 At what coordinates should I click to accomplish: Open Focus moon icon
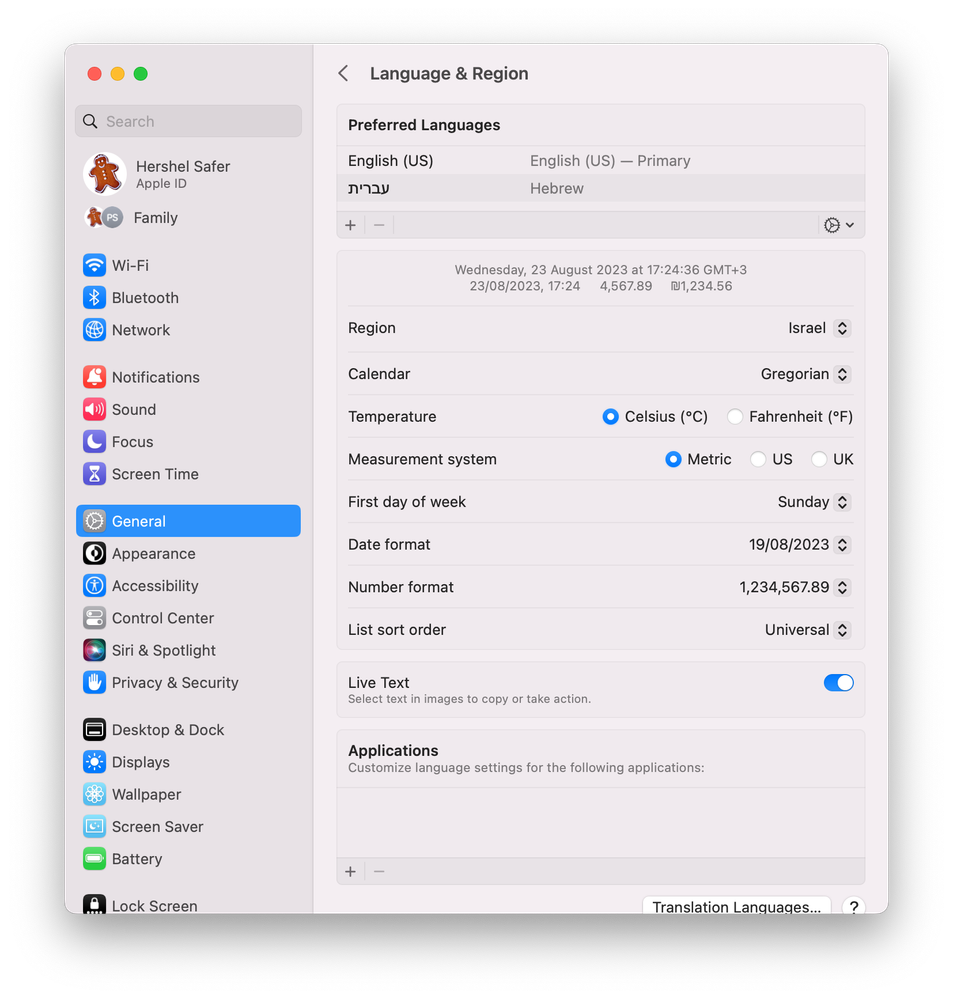tap(94, 442)
